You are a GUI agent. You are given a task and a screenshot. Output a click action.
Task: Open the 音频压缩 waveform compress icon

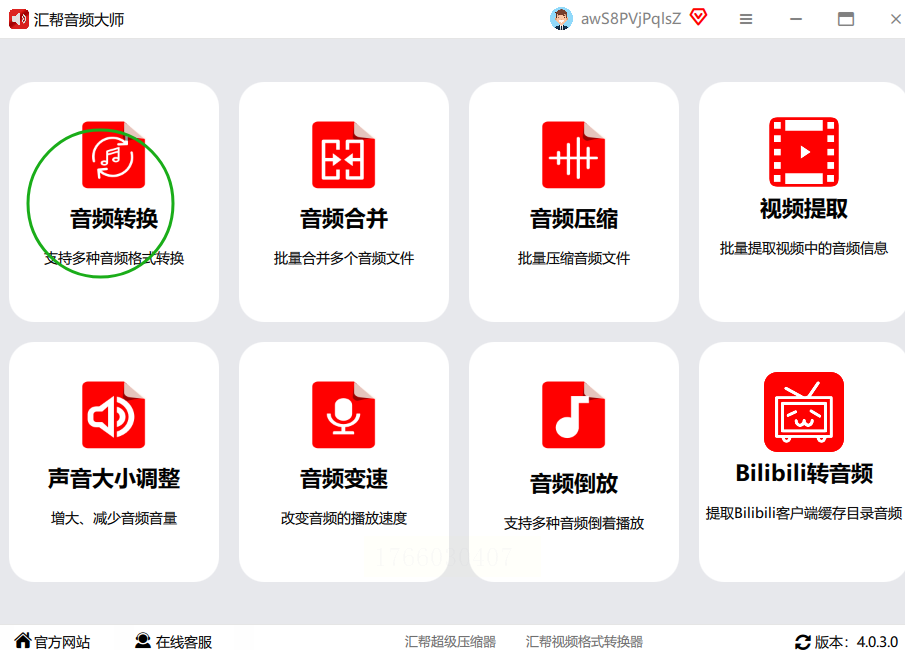coord(573,155)
